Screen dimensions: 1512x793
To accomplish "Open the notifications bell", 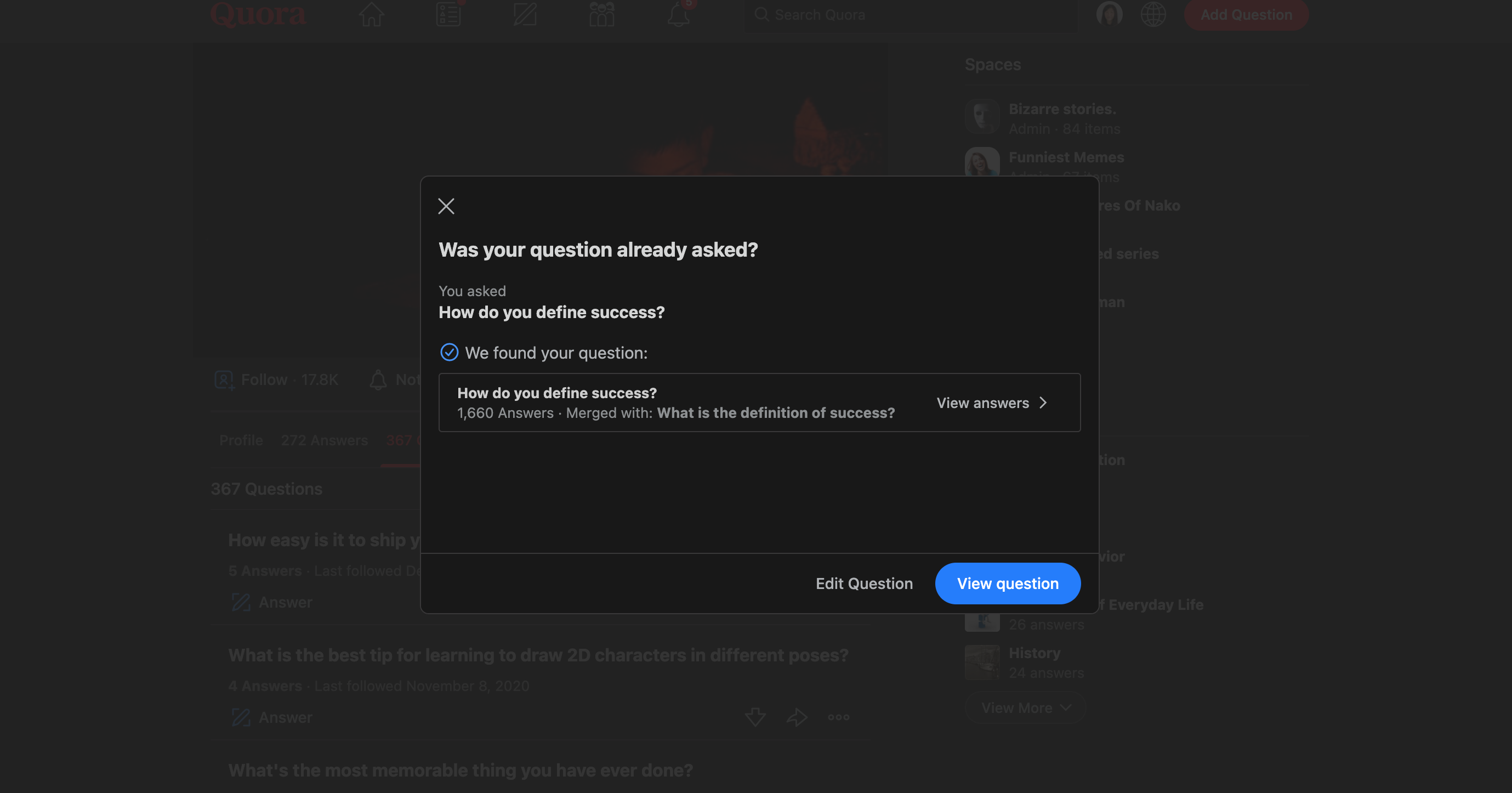I will pyautogui.click(x=678, y=15).
